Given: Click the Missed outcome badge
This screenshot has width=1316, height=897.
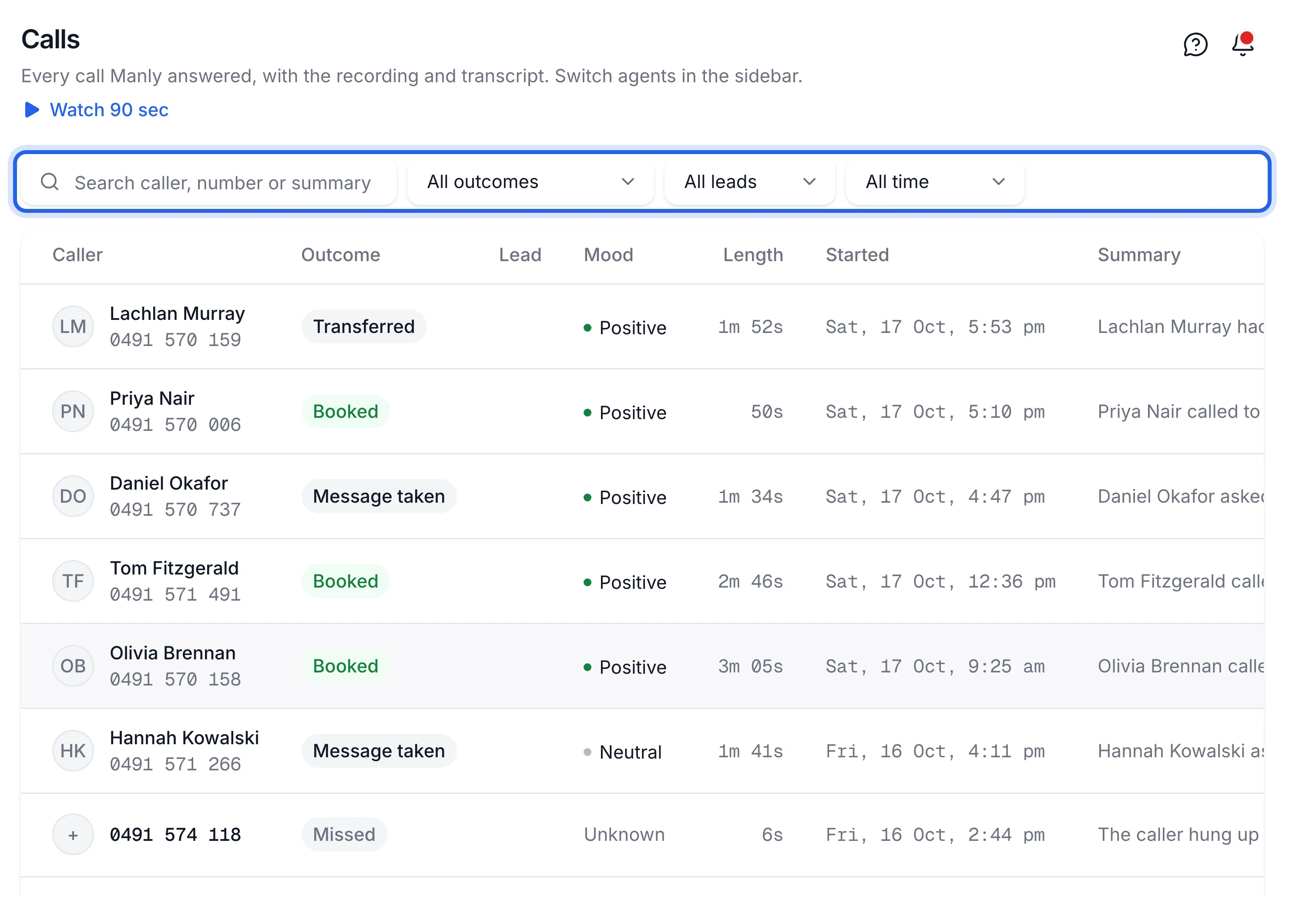Looking at the screenshot, I should click(344, 835).
